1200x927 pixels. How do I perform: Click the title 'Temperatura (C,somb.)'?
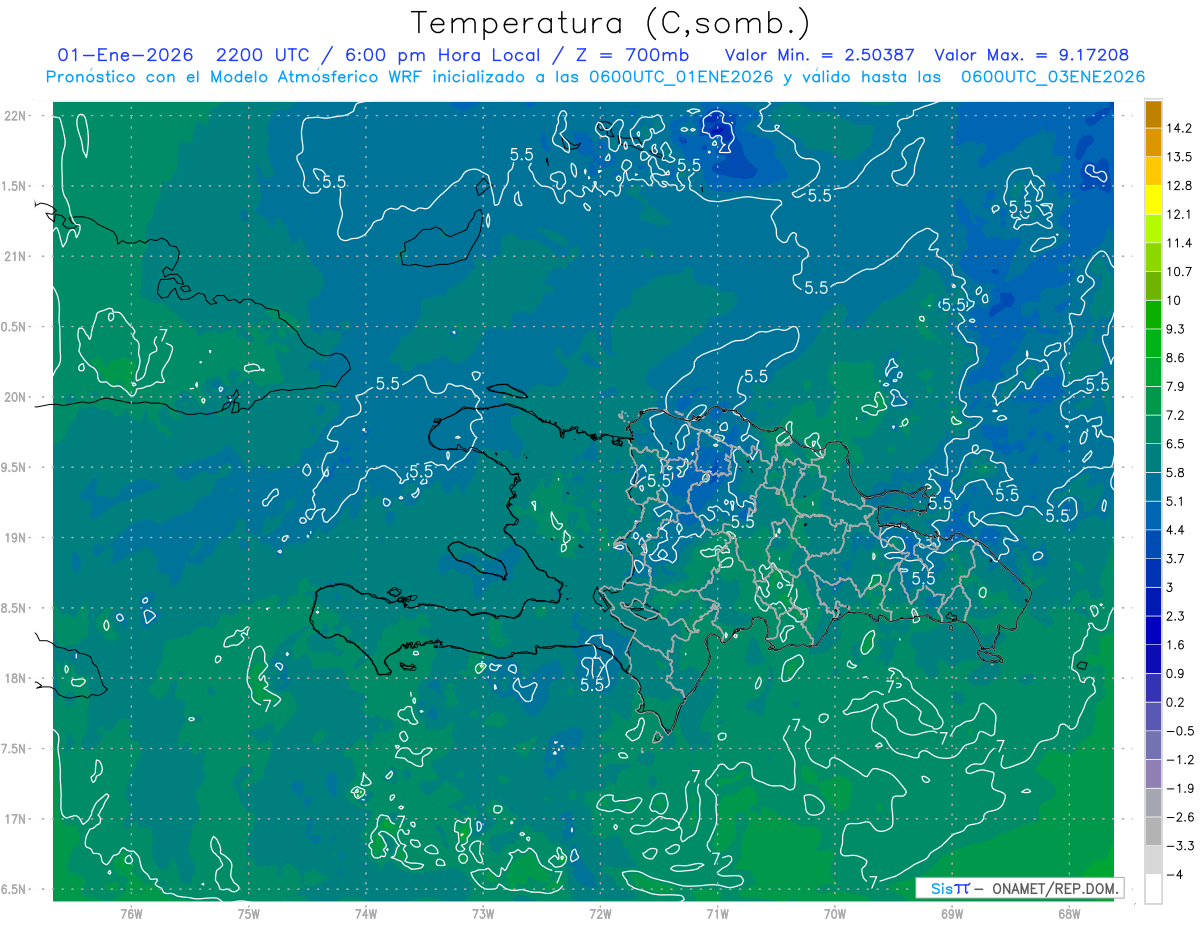click(611, 23)
